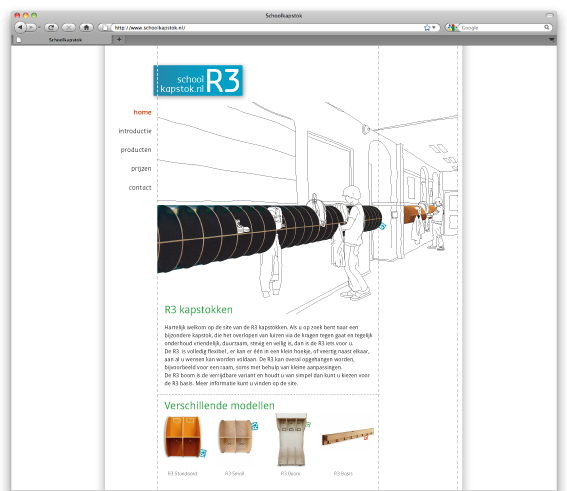Open the bookmark star dropdown arrow
The image size is (567, 491).
pos(434,27)
